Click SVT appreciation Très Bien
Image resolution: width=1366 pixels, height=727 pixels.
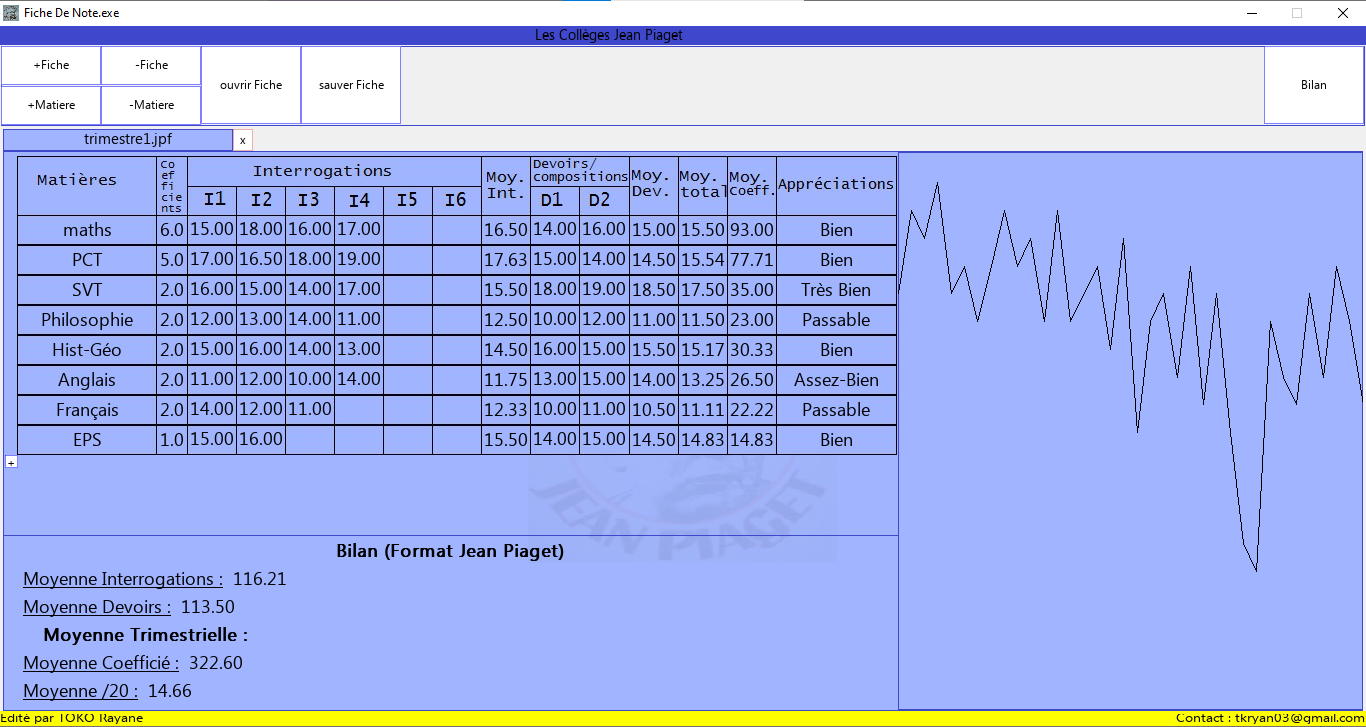[836, 290]
